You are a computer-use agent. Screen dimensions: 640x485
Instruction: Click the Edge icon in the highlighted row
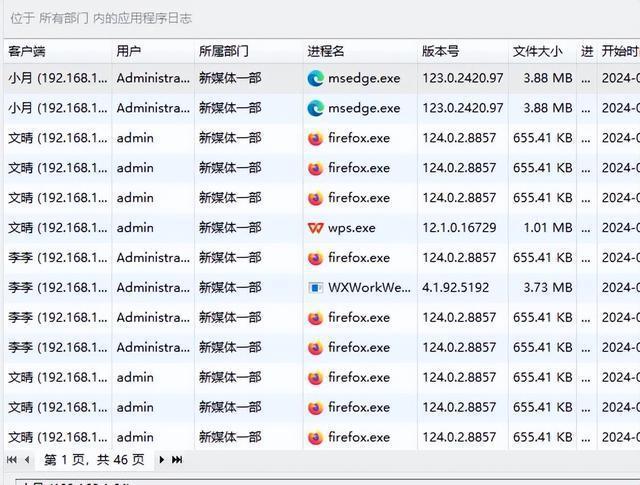click(316, 78)
